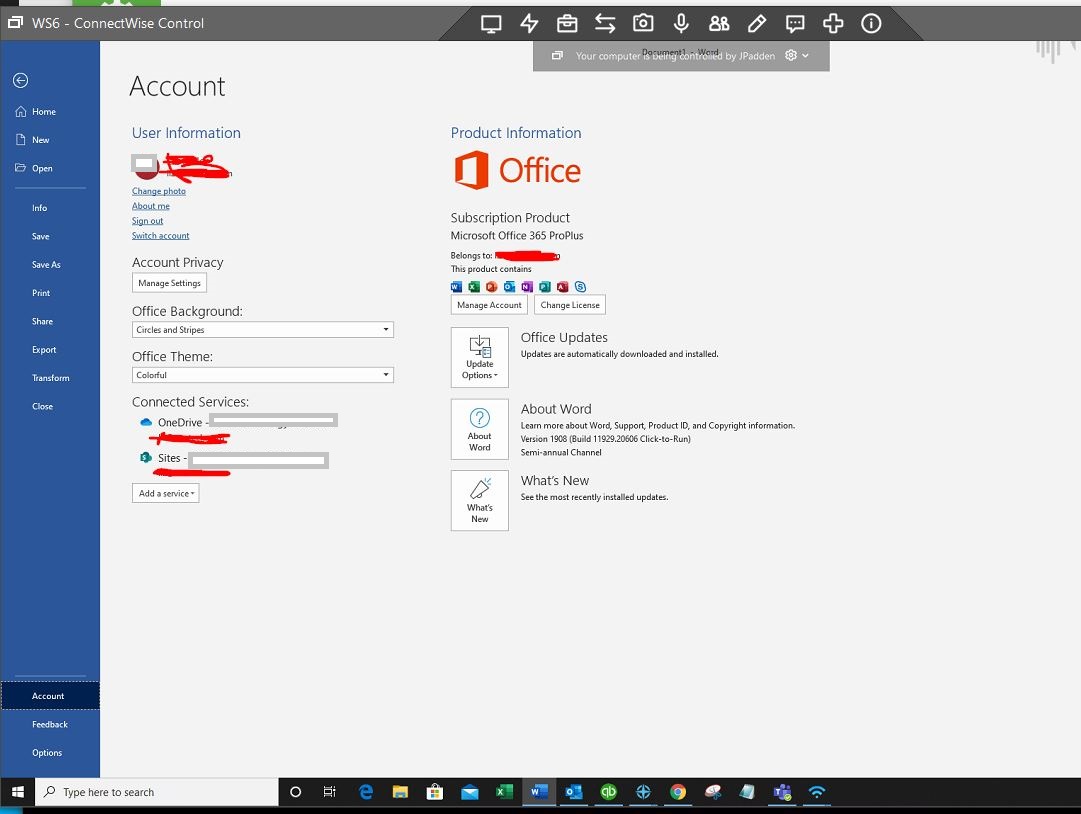Viewport: 1081px width, 814px height.
Task: Open the Share page
Action: point(42,321)
